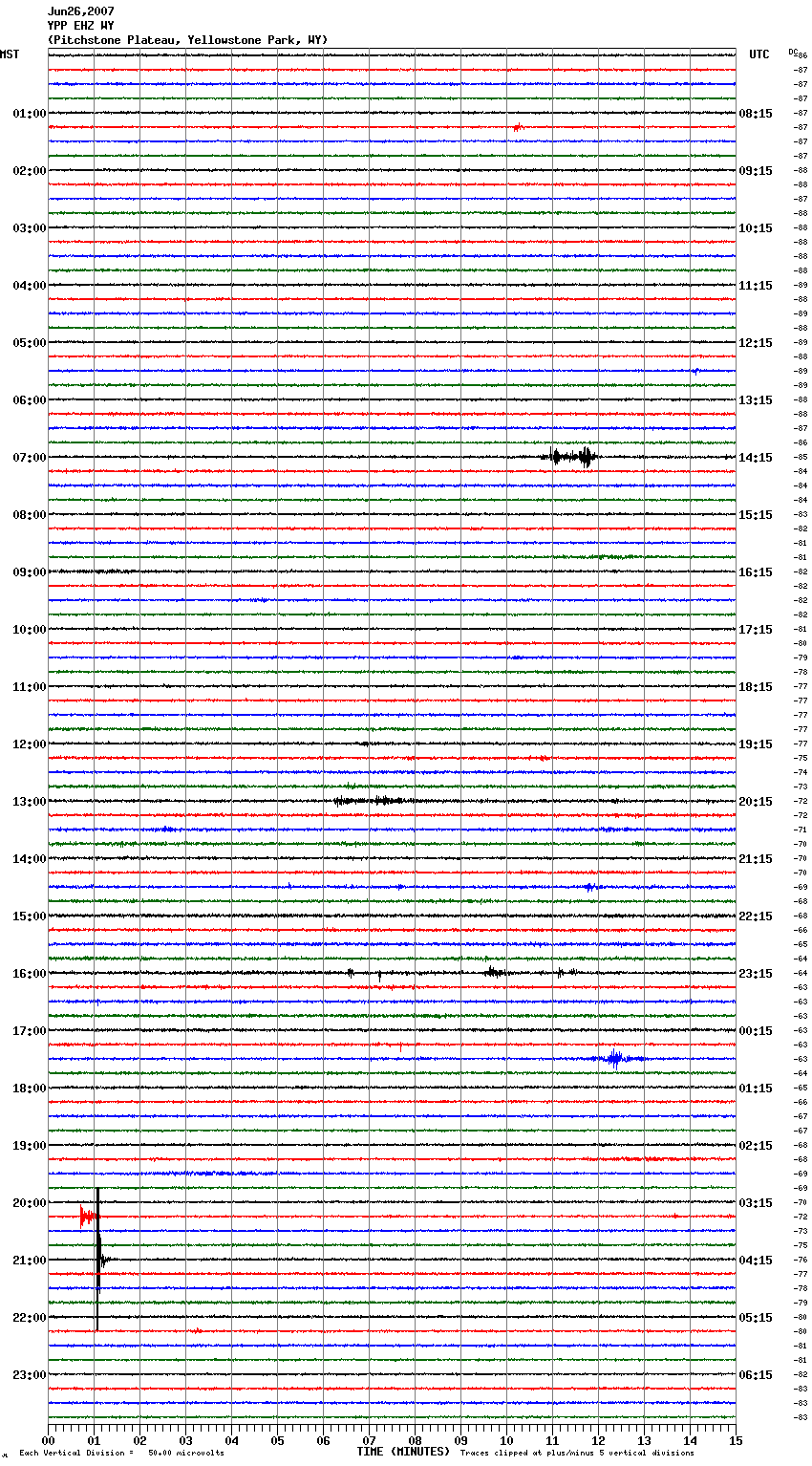The image size is (812, 1466).
Task: Click the 00:15 UTC time label
Action: [x=756, y=1031]
